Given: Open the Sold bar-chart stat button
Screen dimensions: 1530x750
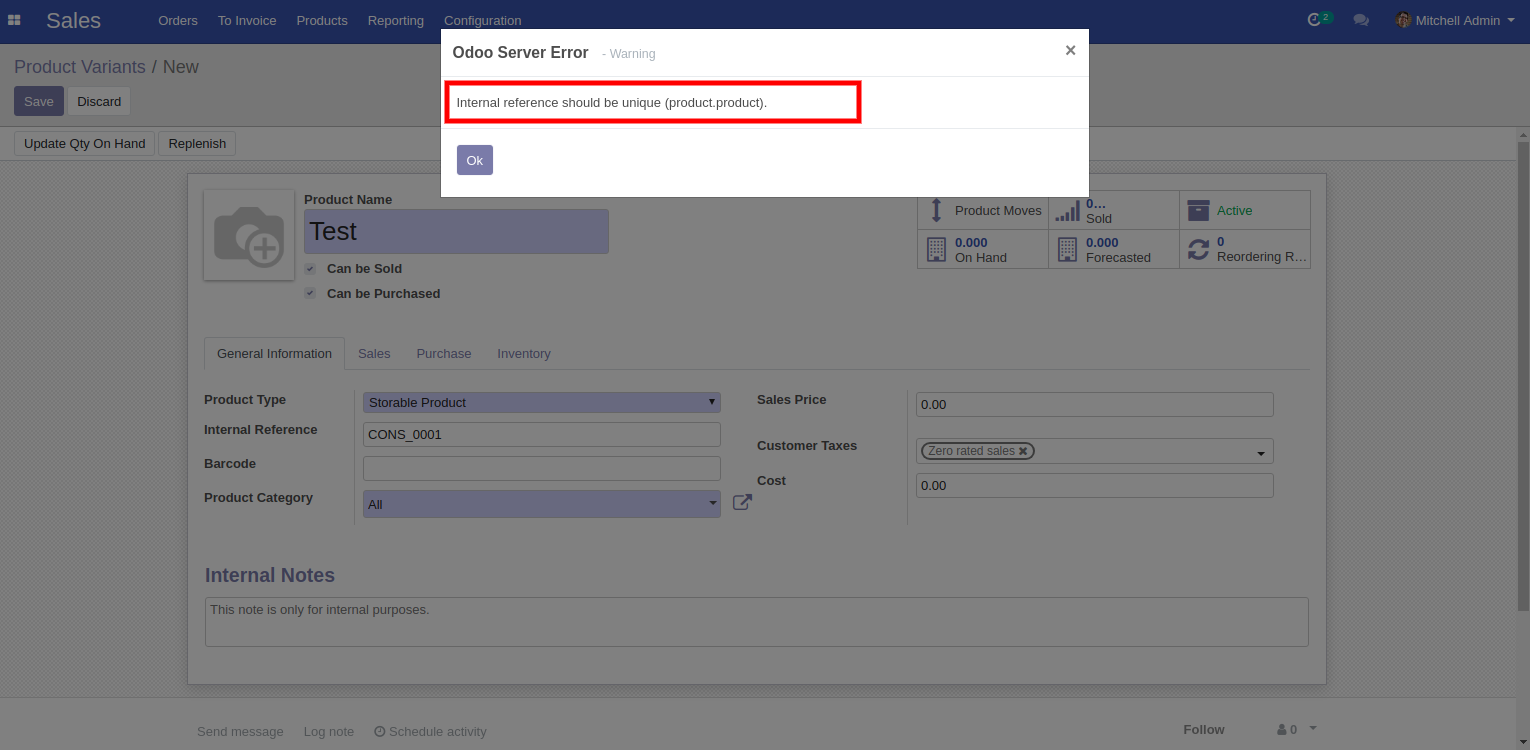Looking at the screenshot, I should click(1114, 210).
